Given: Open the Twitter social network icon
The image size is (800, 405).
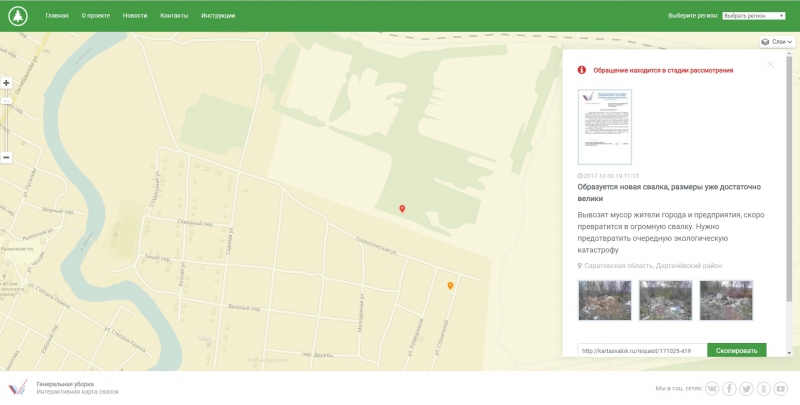Looking at the screenshot, I should 747,388.
